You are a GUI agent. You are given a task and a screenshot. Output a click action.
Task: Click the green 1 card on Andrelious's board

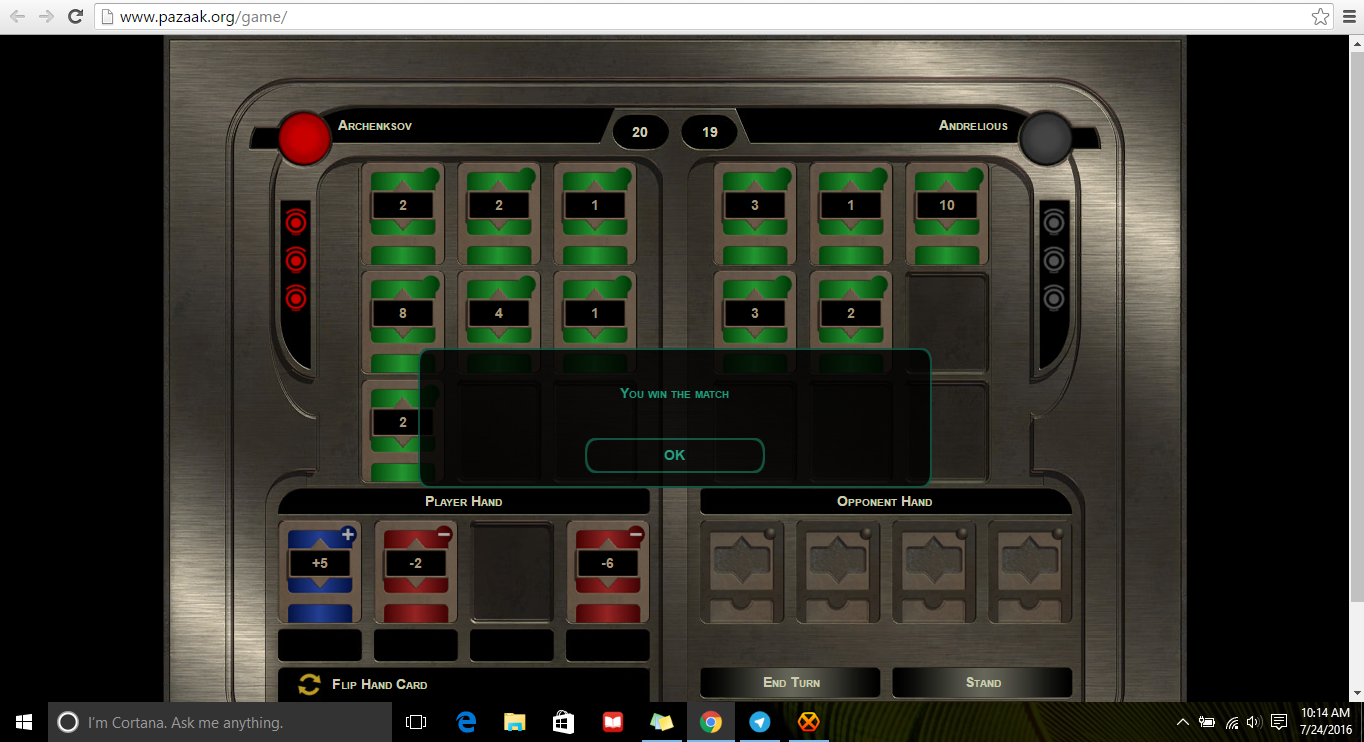pos(851,214)
